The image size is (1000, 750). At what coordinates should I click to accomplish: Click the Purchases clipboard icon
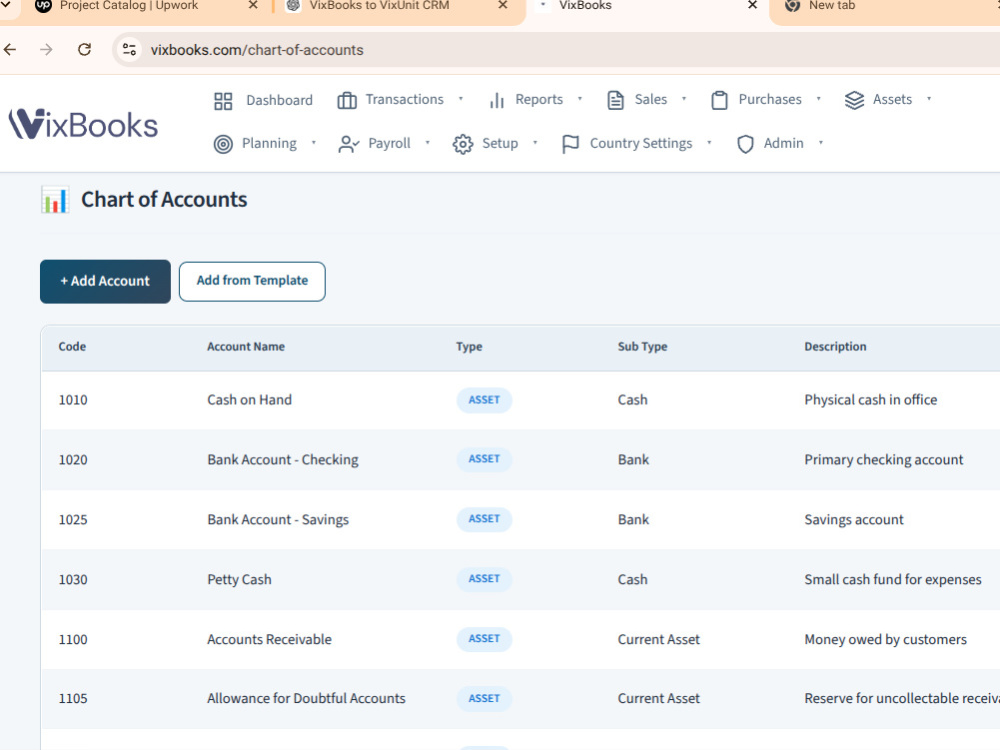[x=719, y=100]
